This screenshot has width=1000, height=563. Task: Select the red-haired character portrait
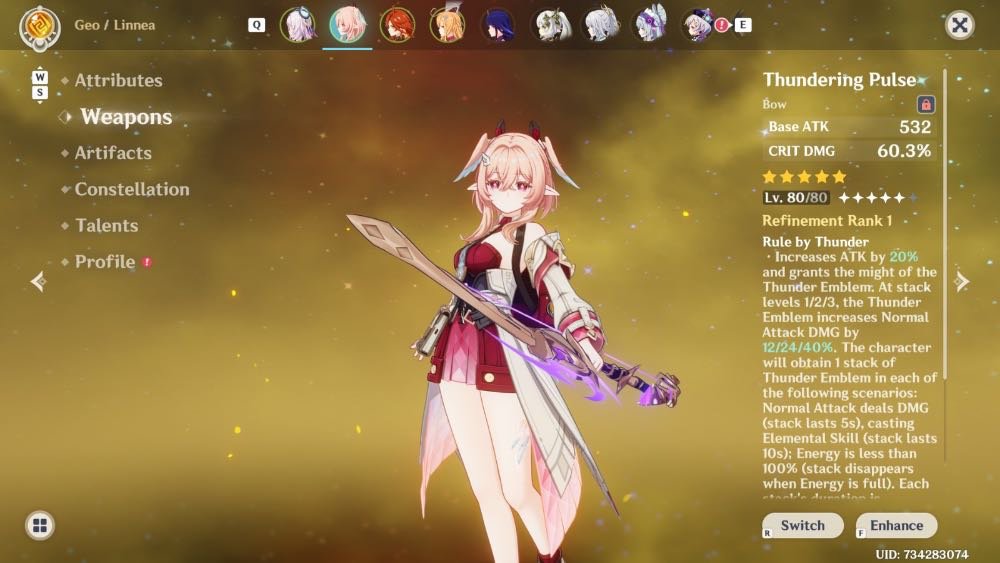click(397, 25)
